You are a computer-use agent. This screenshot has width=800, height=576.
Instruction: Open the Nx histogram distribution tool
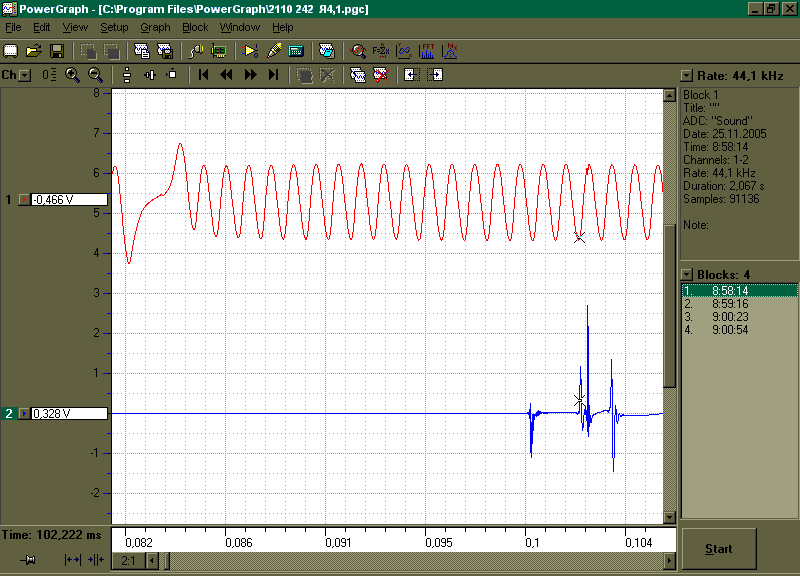449,51
